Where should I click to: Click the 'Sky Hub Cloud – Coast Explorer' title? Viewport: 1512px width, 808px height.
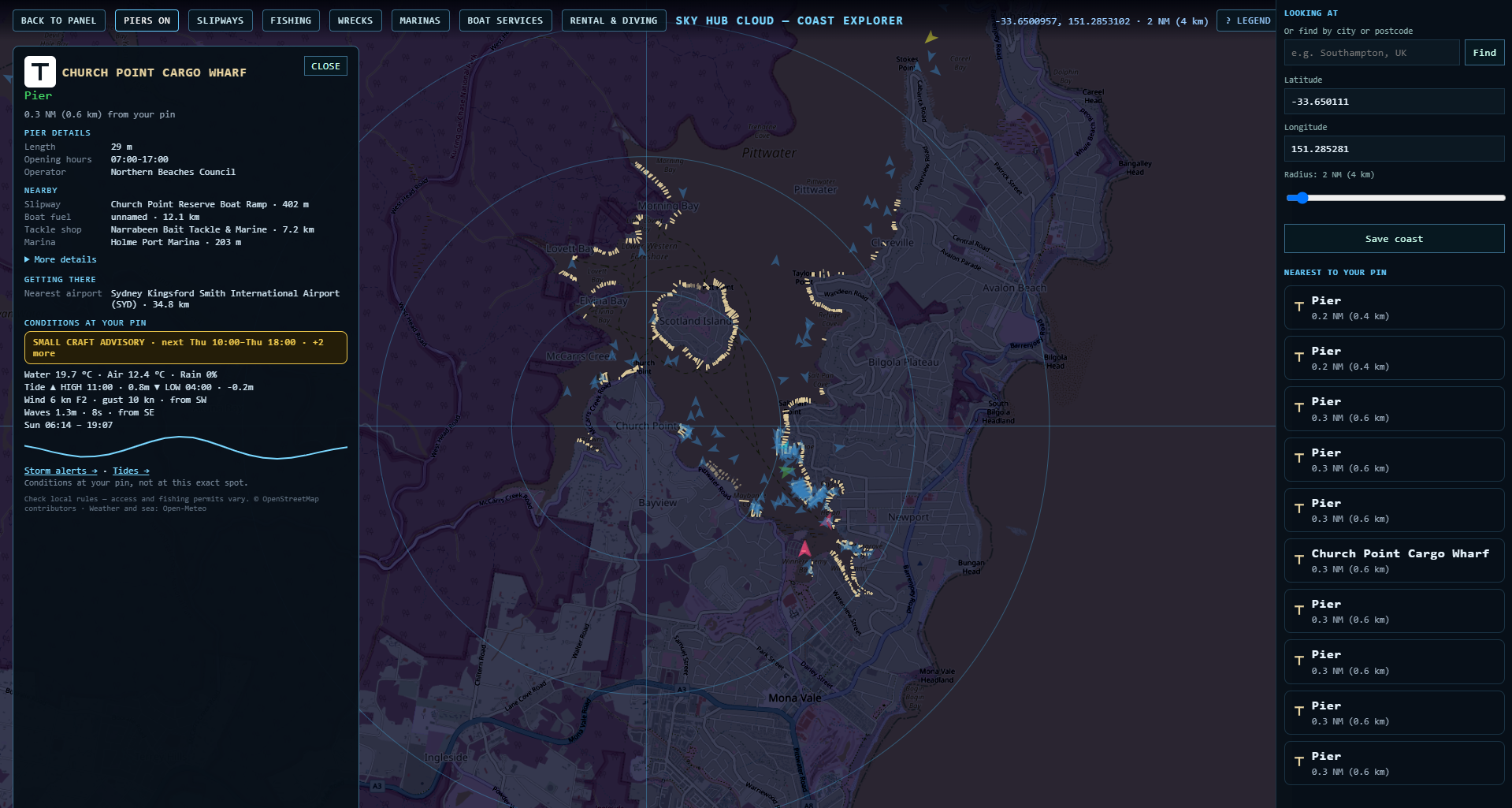pos(789,20)
